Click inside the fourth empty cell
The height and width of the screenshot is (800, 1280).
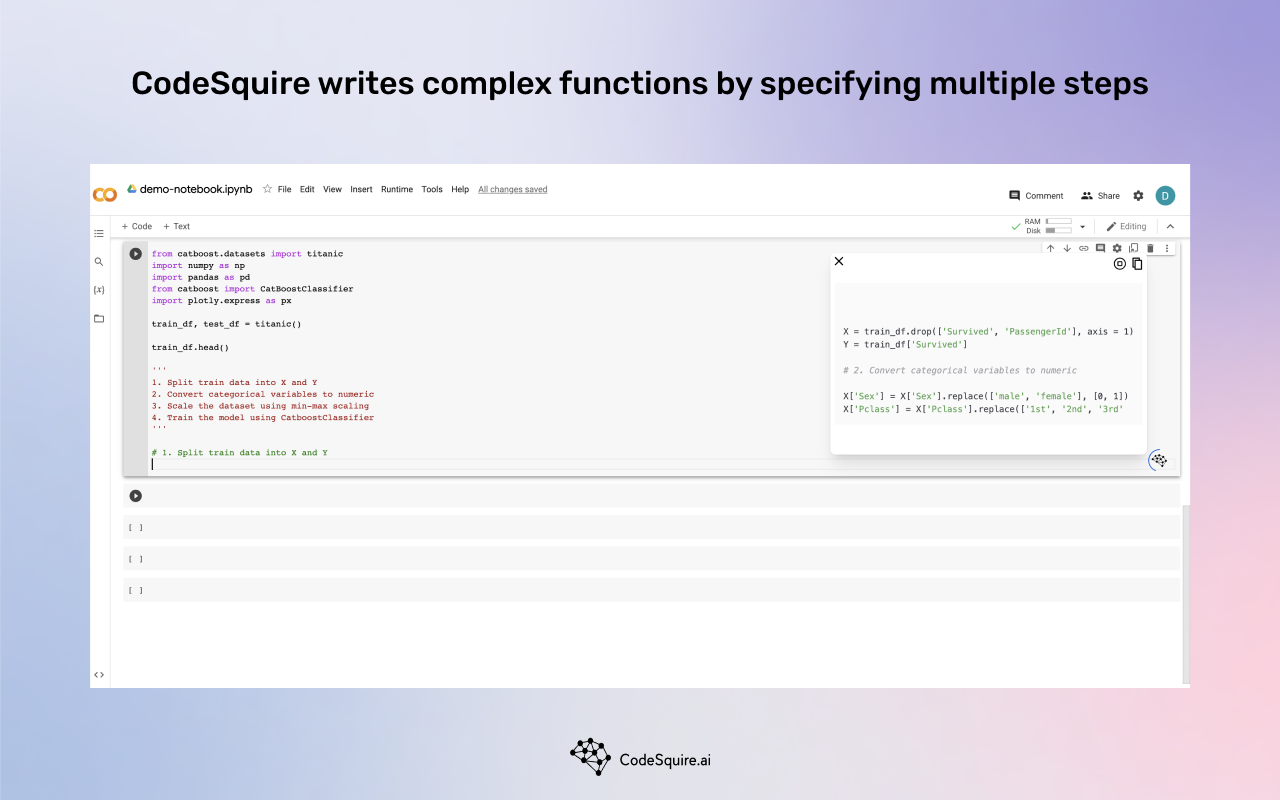coord(651,559)
